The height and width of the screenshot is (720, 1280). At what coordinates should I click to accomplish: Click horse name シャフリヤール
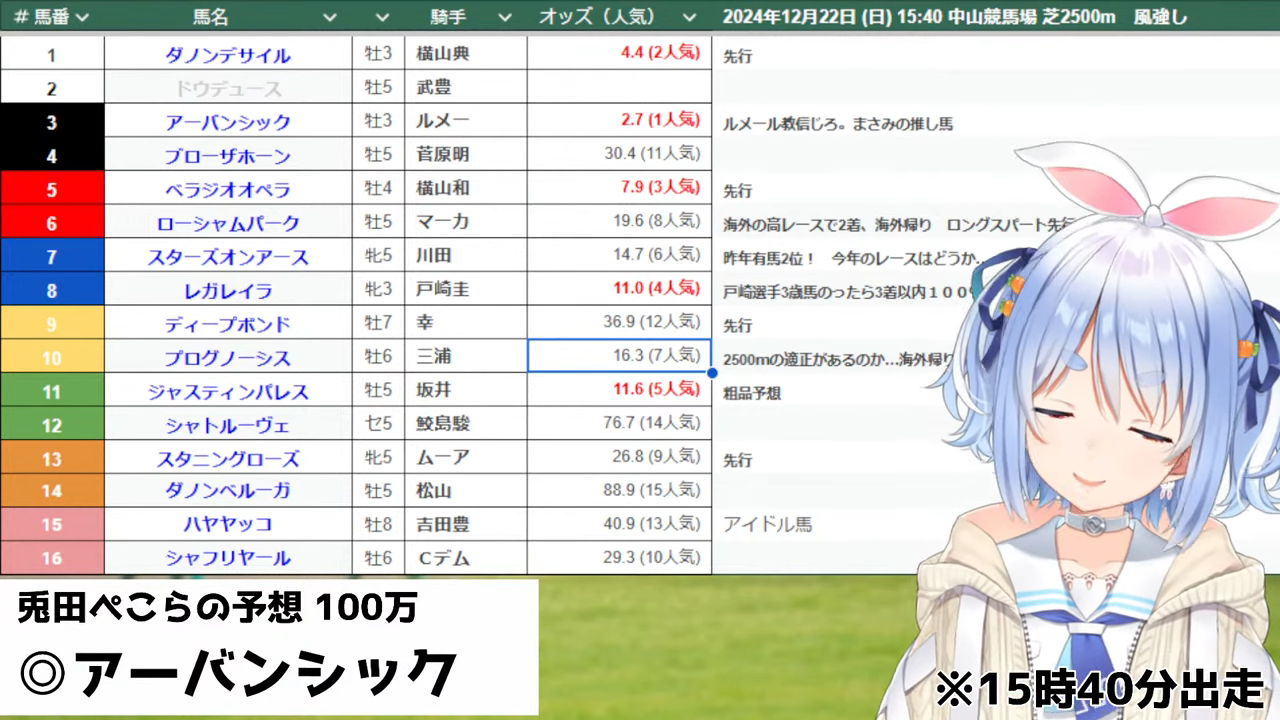point(228,558)
